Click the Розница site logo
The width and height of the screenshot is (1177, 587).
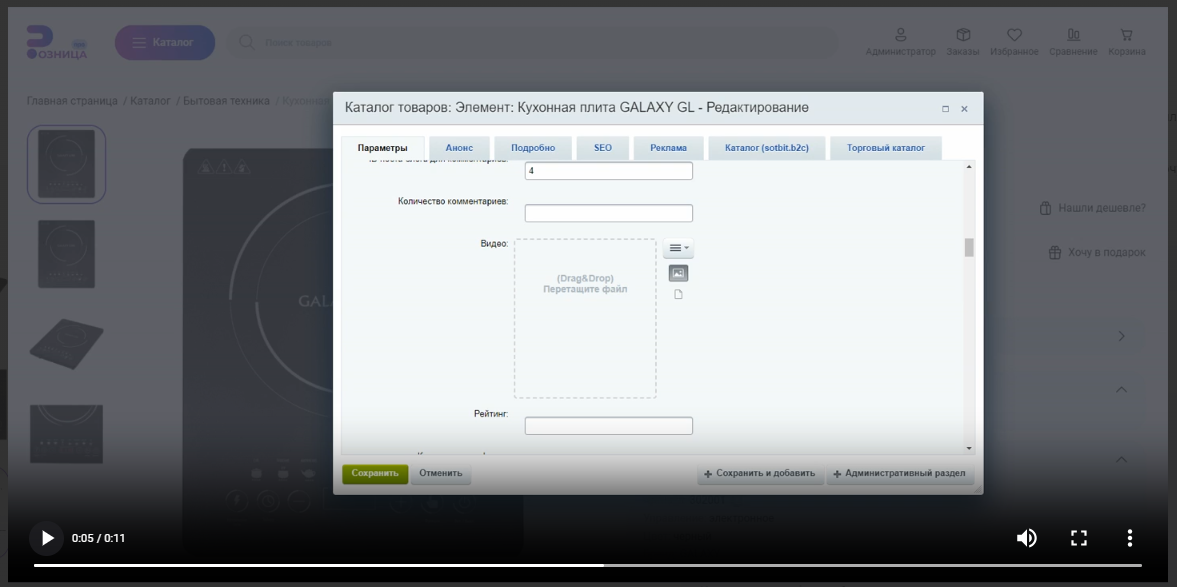[57, 42]
